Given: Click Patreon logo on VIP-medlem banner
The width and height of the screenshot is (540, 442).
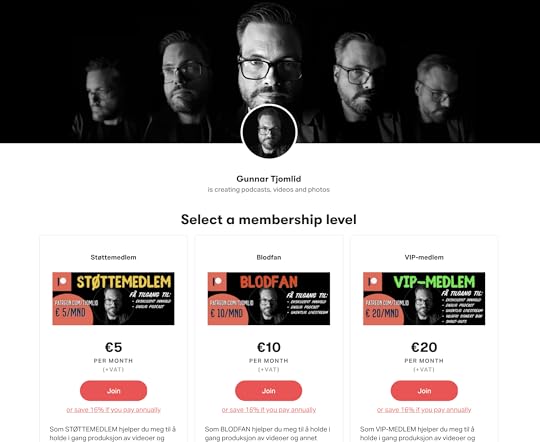Looking at the screenshot, I should (x=373, y=281).
